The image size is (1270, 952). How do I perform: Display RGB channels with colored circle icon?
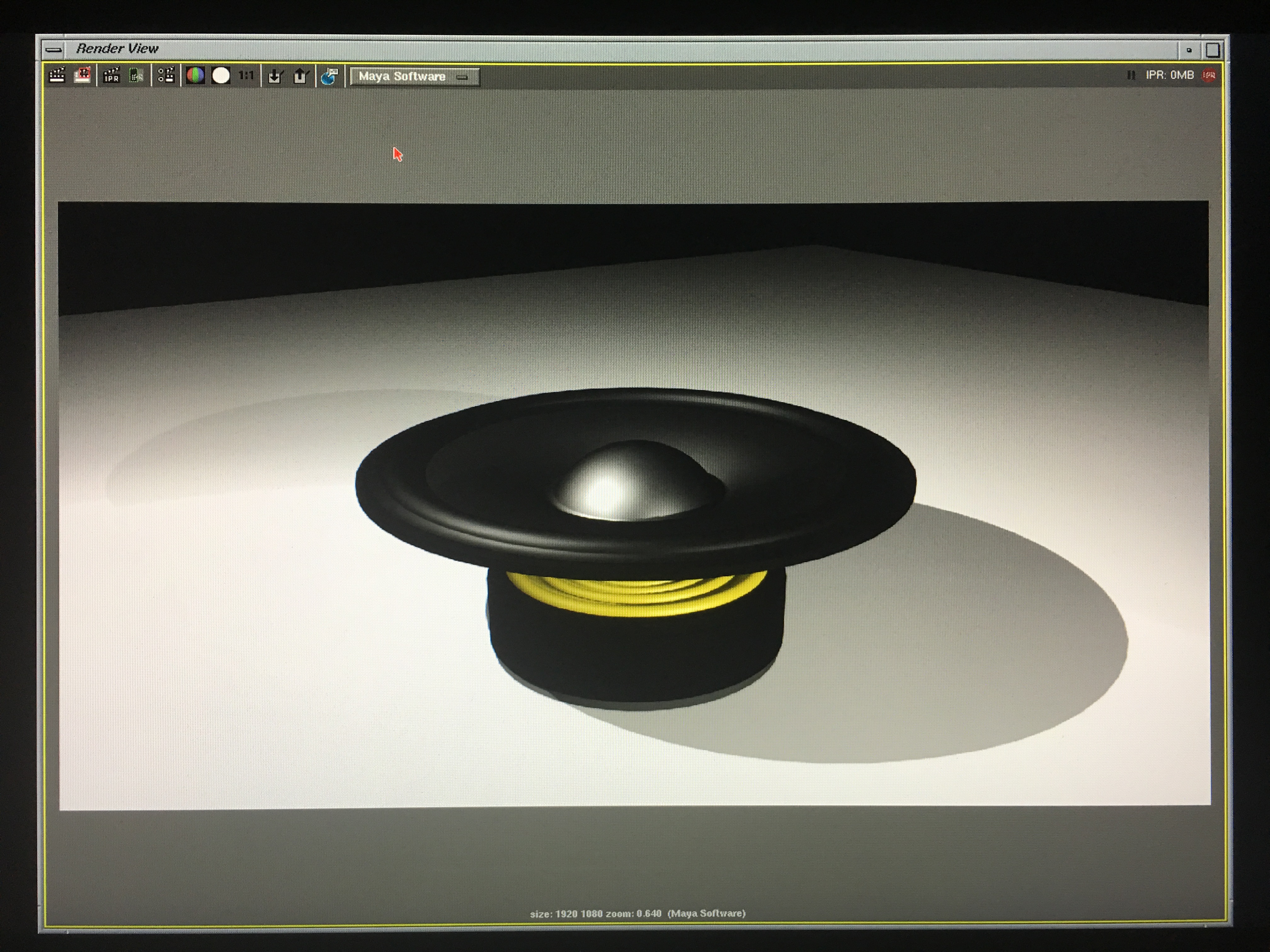[x=195, y=76]
